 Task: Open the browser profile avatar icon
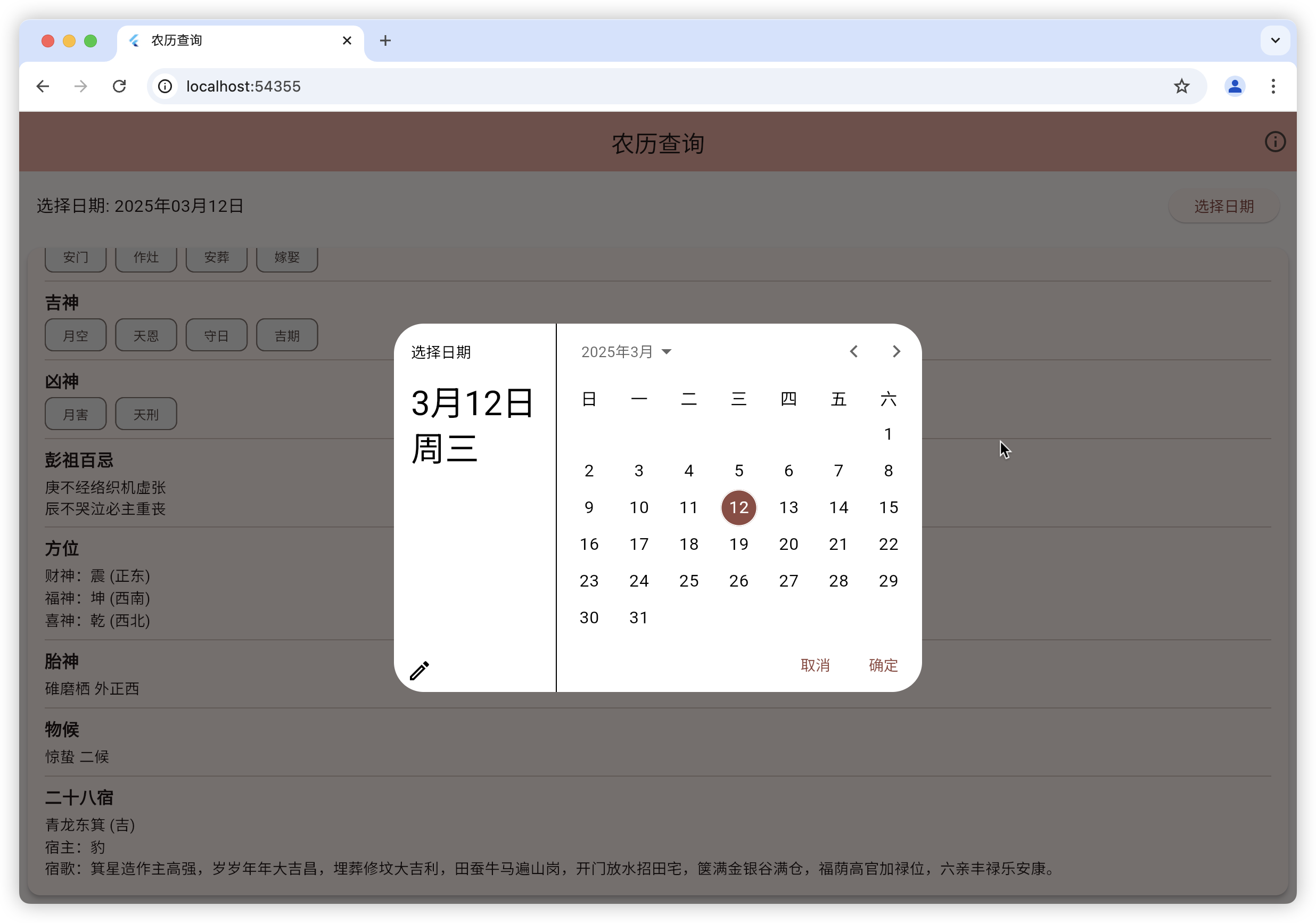coord(1235,87)
